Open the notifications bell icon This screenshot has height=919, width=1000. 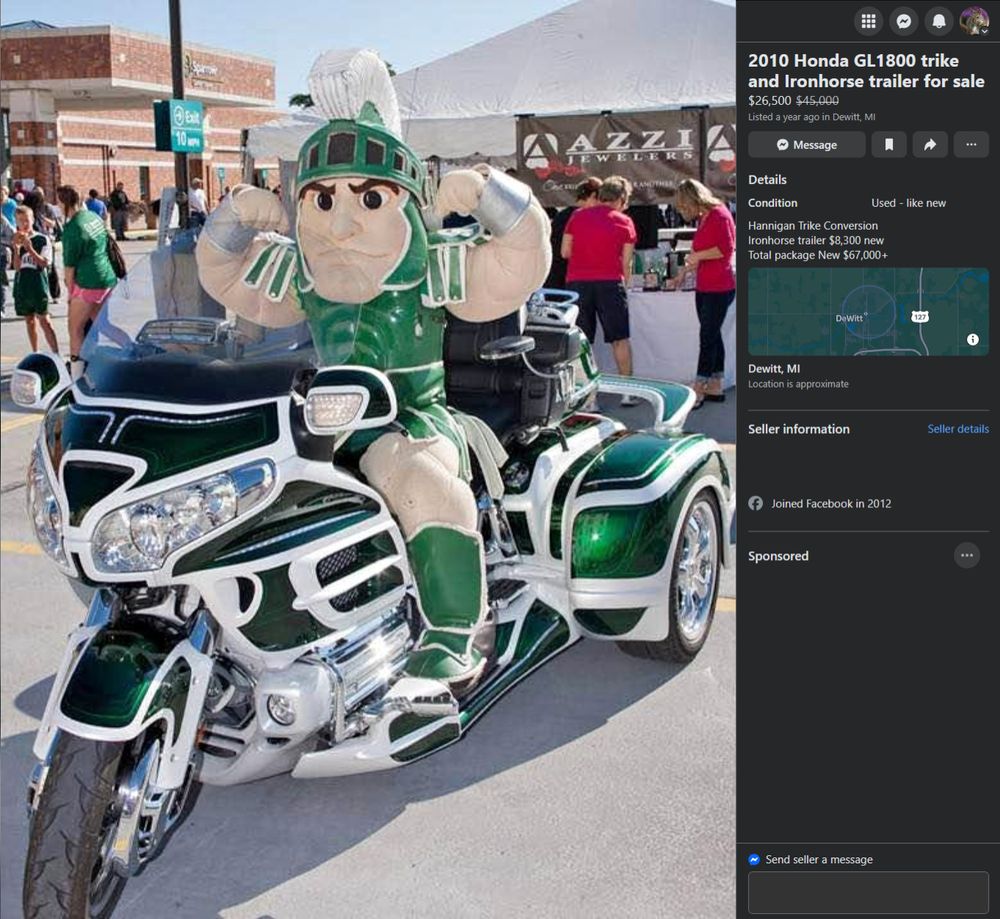[x=939, y=21]
